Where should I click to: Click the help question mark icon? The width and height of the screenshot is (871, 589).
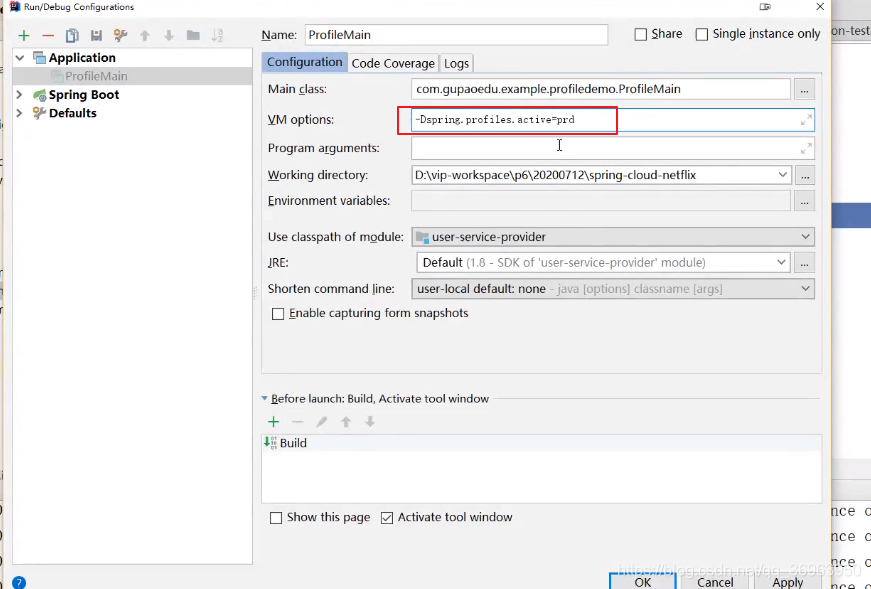[x=18, y=582]
